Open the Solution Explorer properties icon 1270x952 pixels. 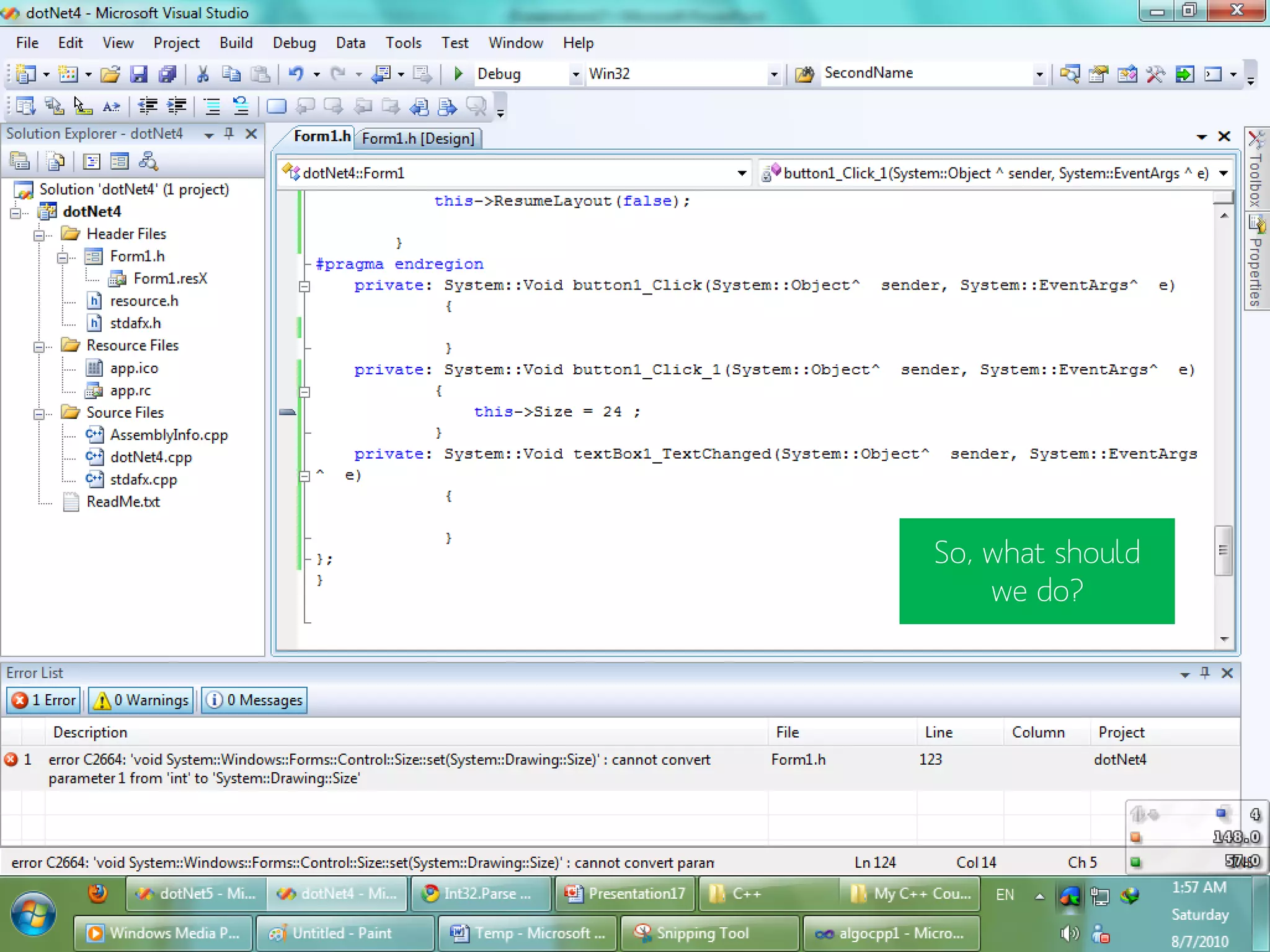pyautogui.click(x=20, y=162)
